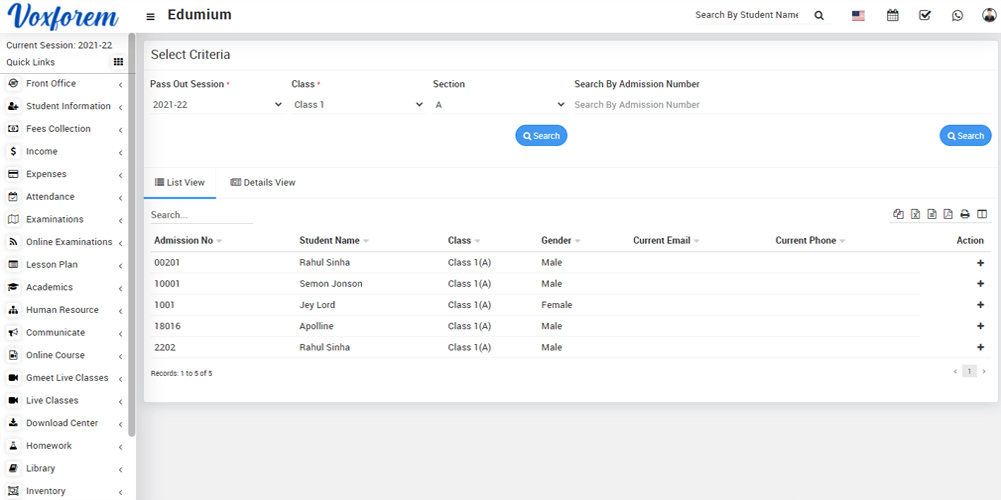The width and height of the screenshot is (1001, 500).
Task: Switch to Details View tab
Action: click(x=263, y=183)
